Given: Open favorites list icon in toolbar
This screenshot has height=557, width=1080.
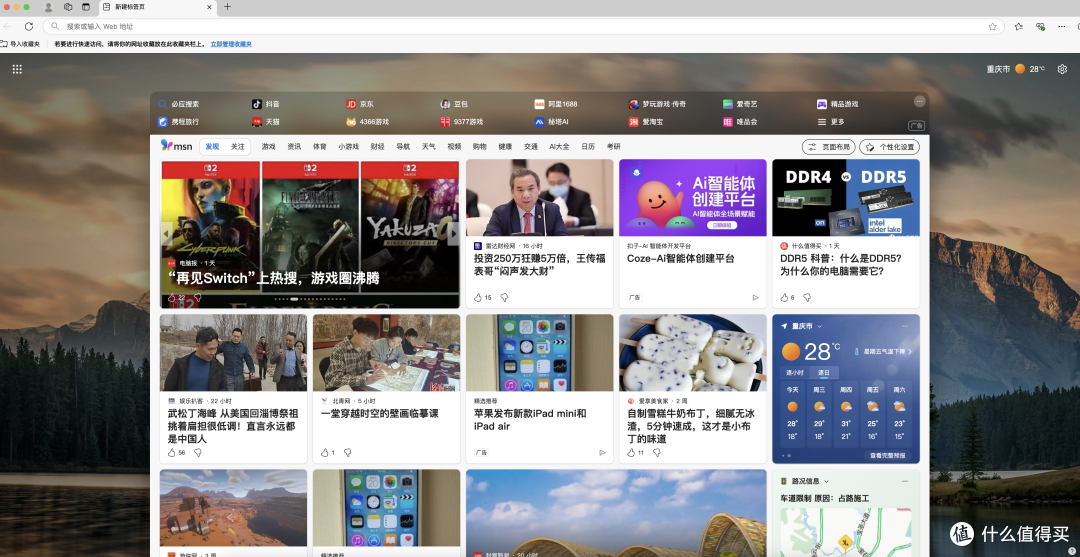Looking at the screenshot, I should pyautogui.click(x=1019, y=26).
